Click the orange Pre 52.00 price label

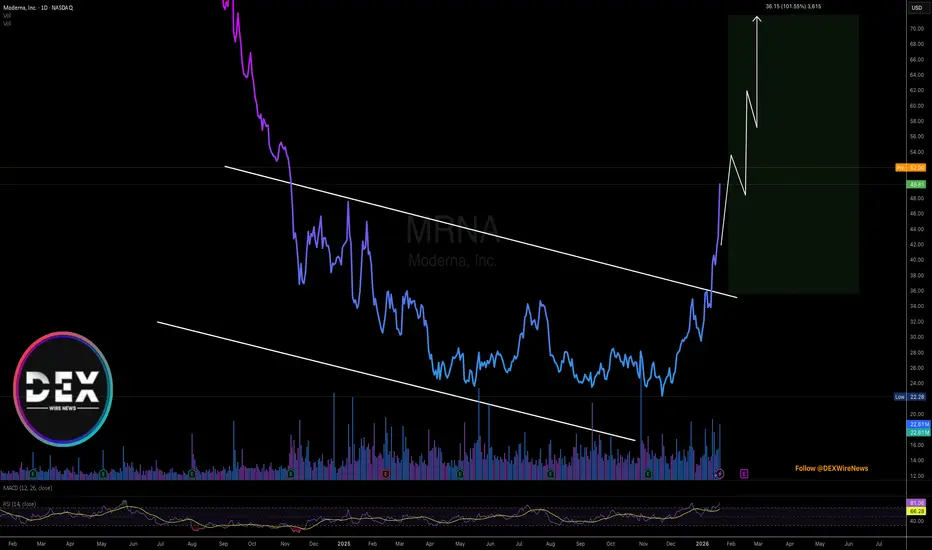(911, 168)
